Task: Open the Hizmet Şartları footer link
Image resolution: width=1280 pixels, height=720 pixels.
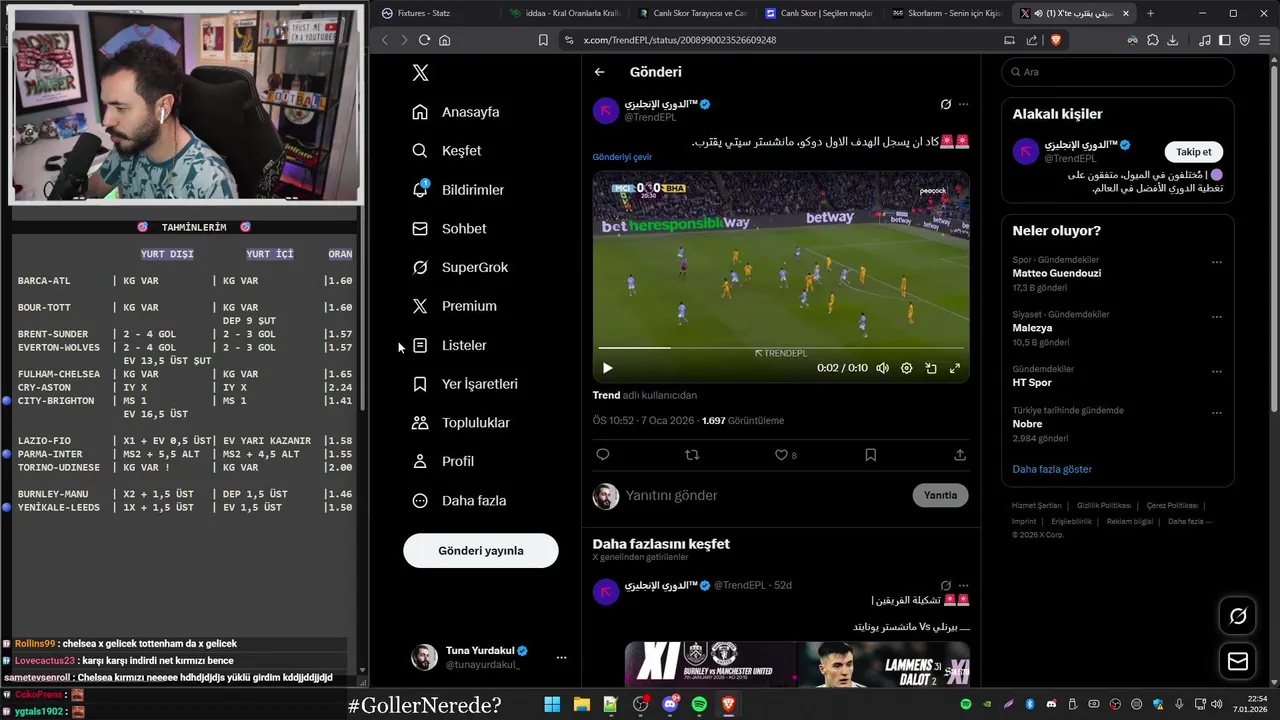Action: pyautogui.click(x=1036, y=506)
